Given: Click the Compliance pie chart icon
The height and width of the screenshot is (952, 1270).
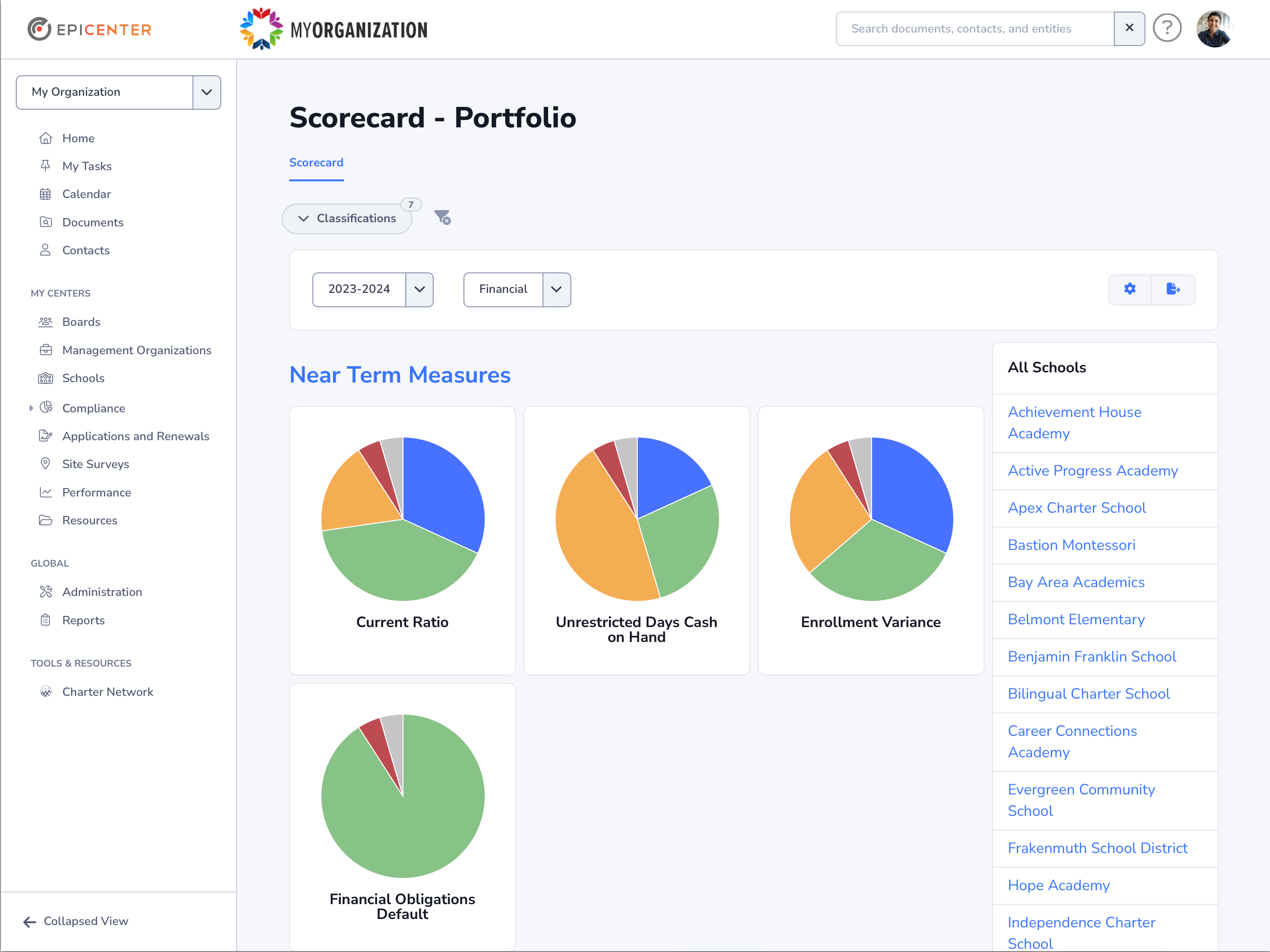Looking at the screenshot, I should pos(46,408).
